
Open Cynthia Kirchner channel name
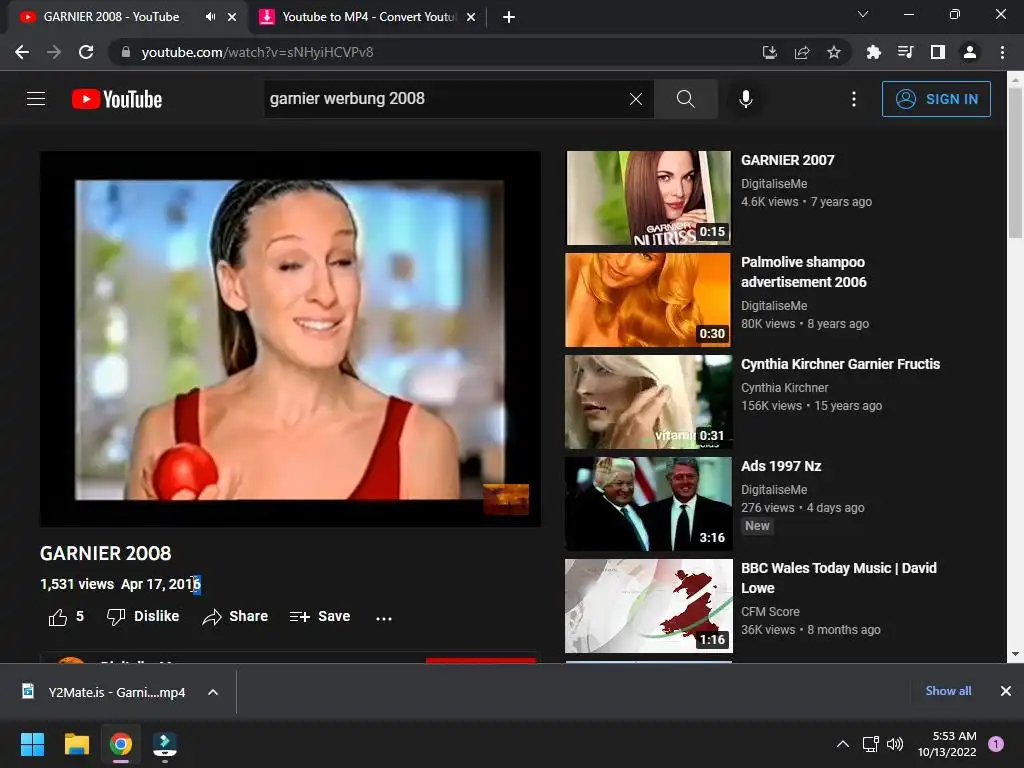click(784, 387)
